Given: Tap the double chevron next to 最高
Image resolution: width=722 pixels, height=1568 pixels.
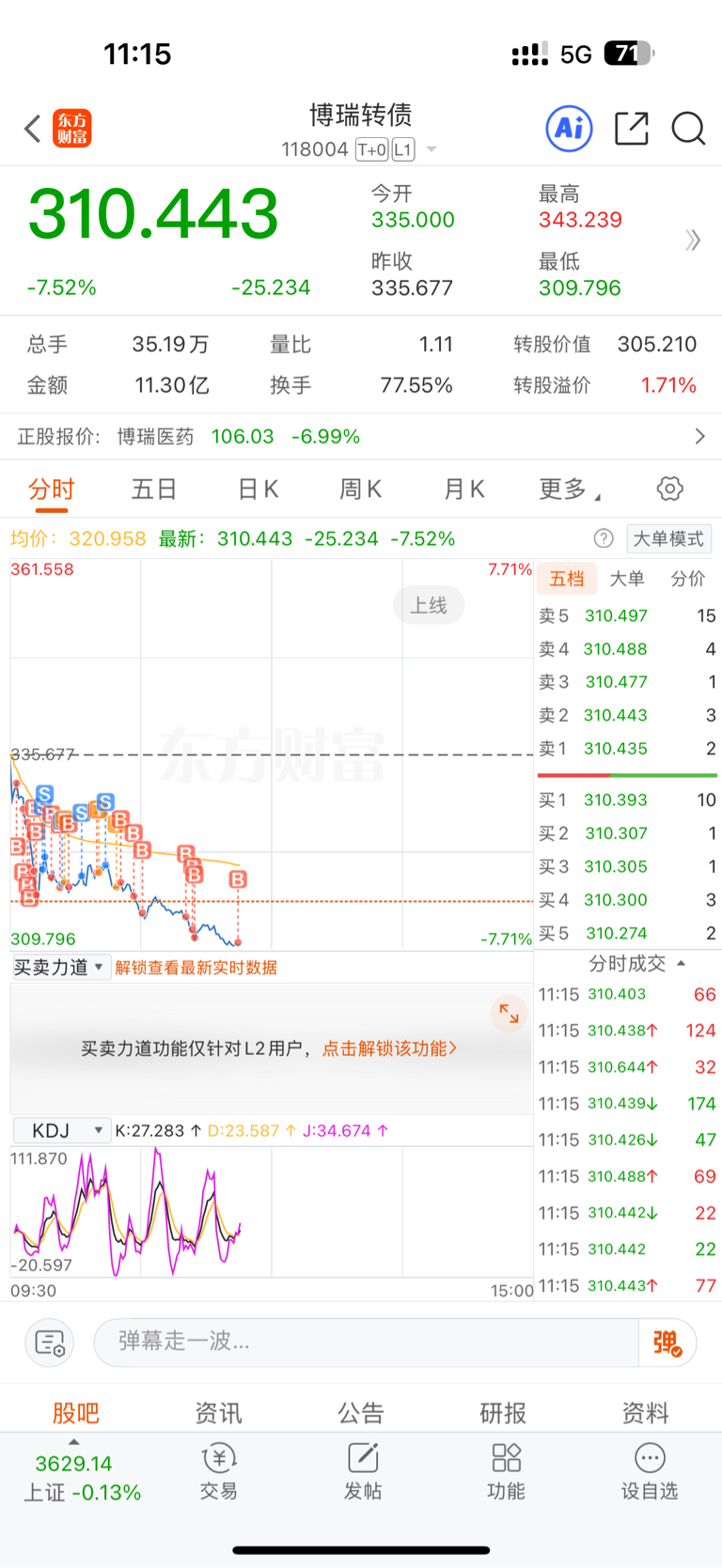Looking at the screenshot, I should point(694,241).
